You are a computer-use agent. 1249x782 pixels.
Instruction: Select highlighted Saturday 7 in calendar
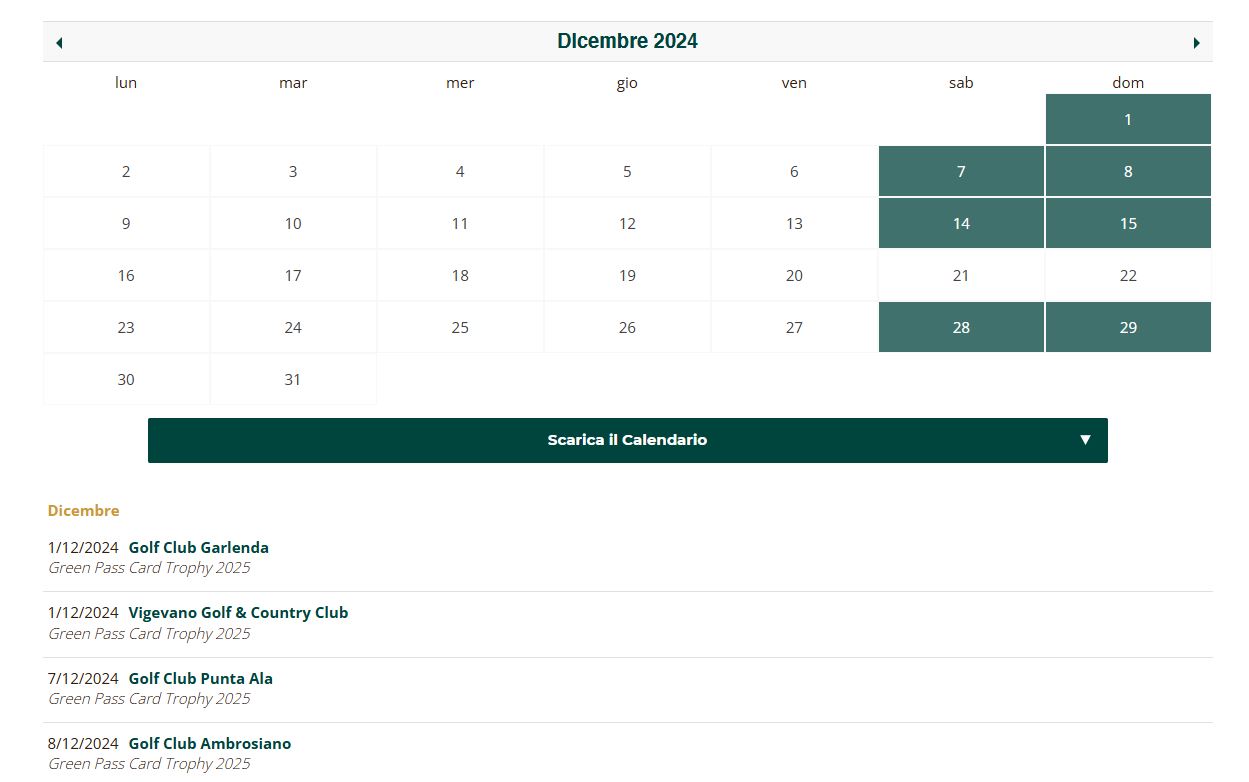tap(960, 172)
